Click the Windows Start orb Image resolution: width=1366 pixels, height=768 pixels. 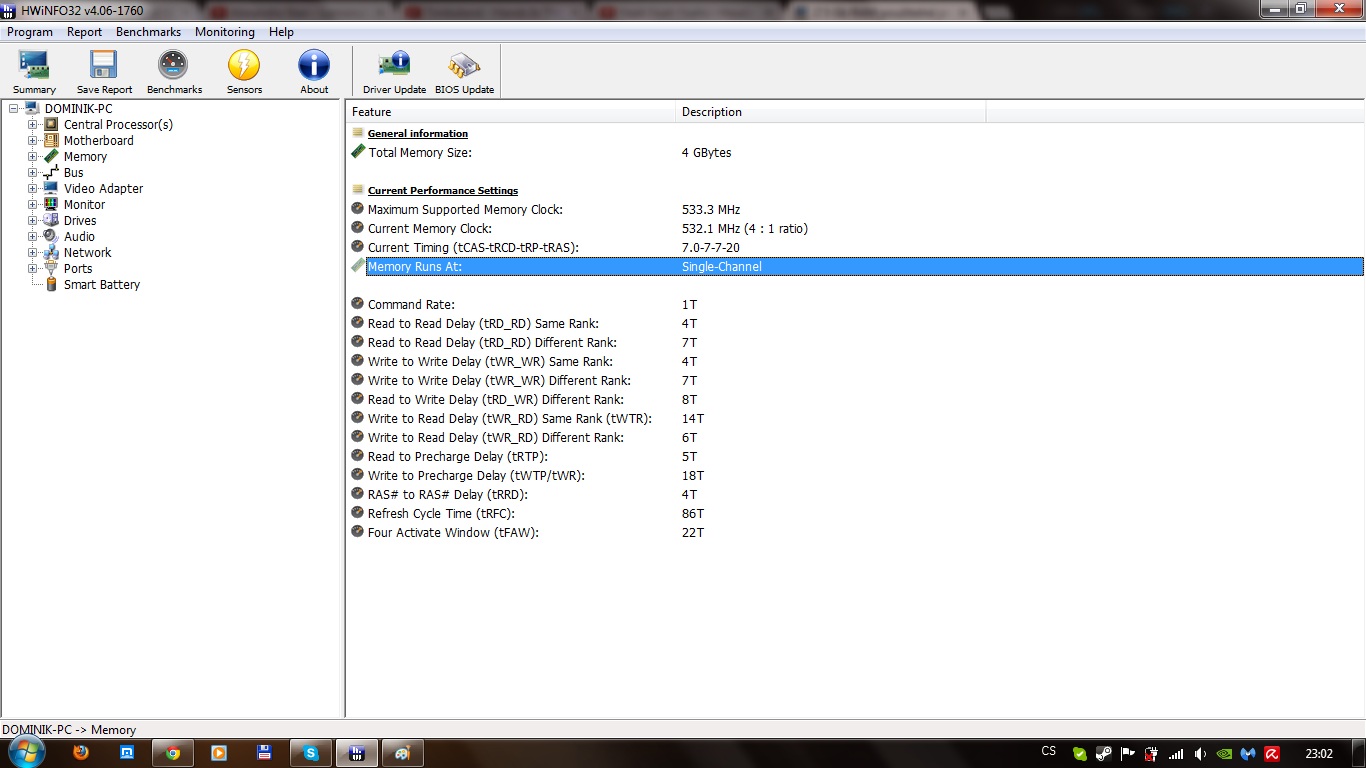point(26,753)
